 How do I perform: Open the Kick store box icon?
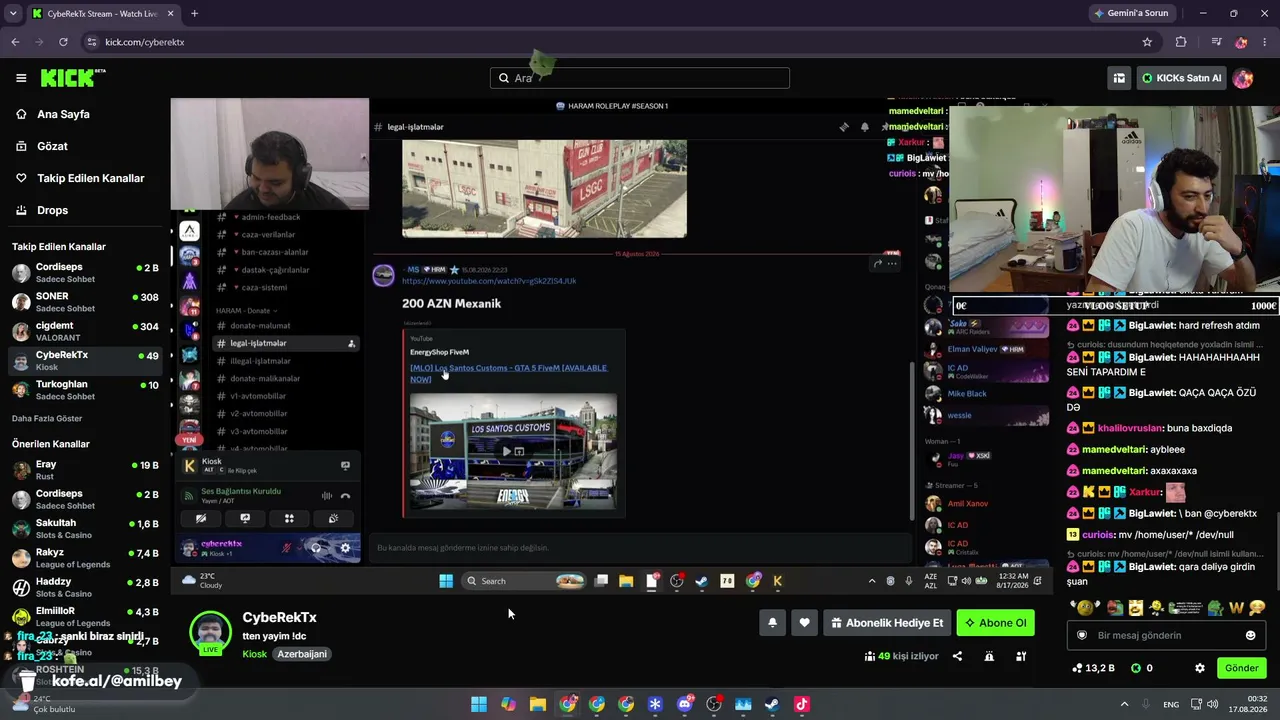point(1119,78)
